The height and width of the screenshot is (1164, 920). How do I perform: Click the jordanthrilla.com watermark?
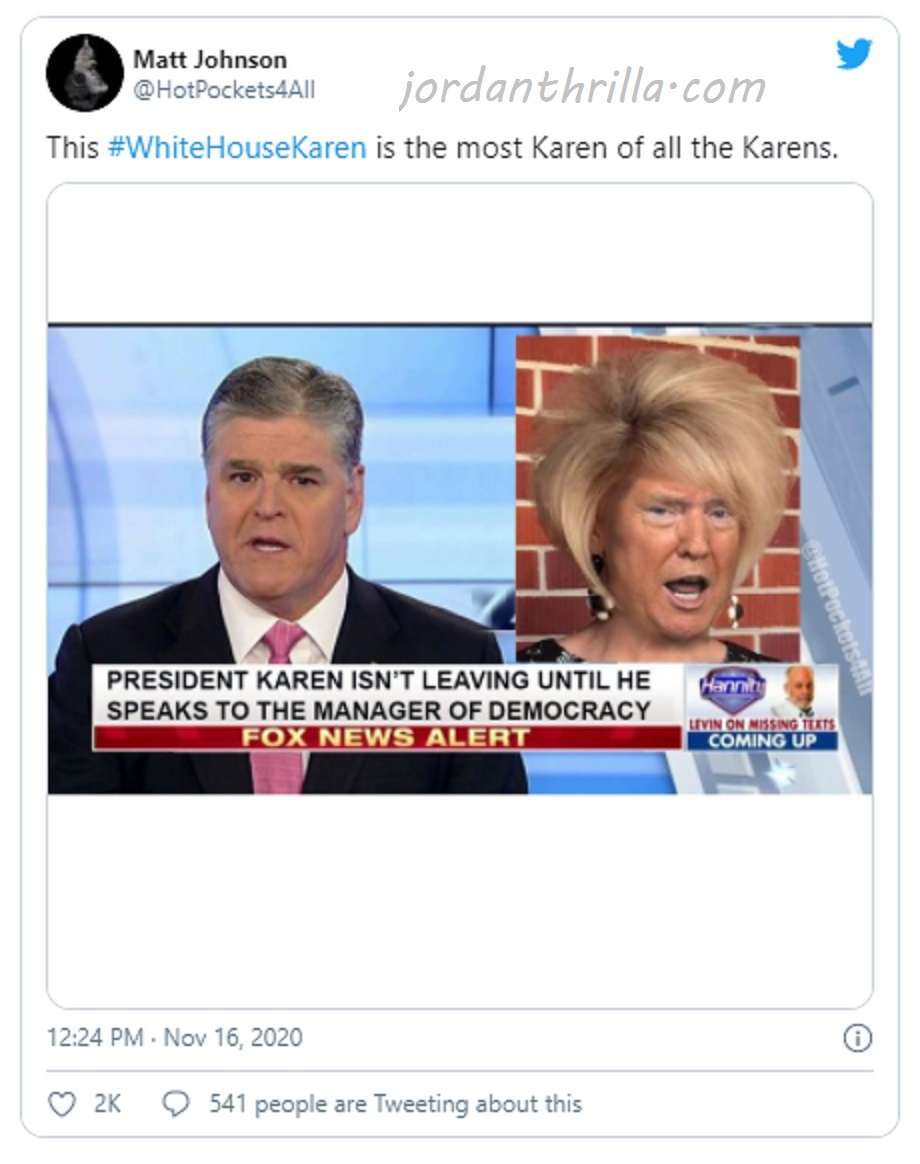[x=583, y=88]
